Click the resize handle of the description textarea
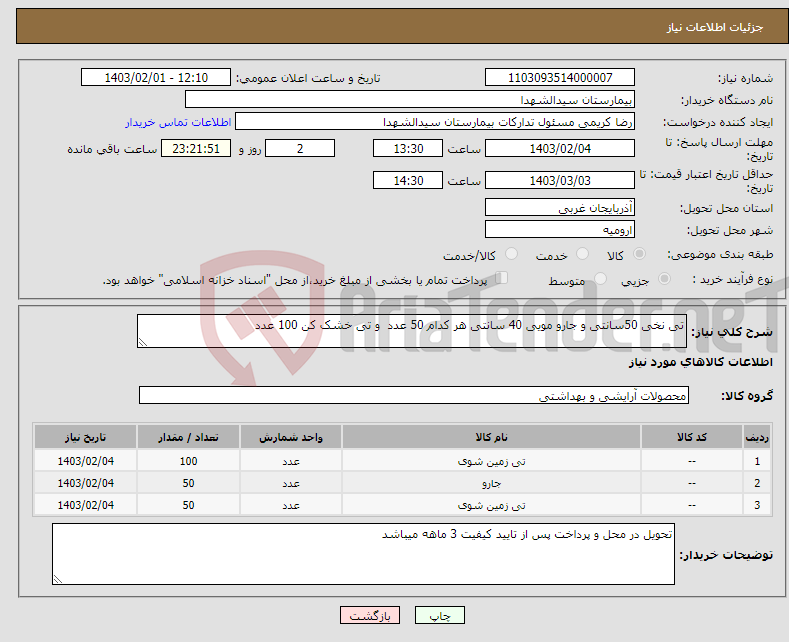Screen dimensions: 789x642 coord(143,342)
